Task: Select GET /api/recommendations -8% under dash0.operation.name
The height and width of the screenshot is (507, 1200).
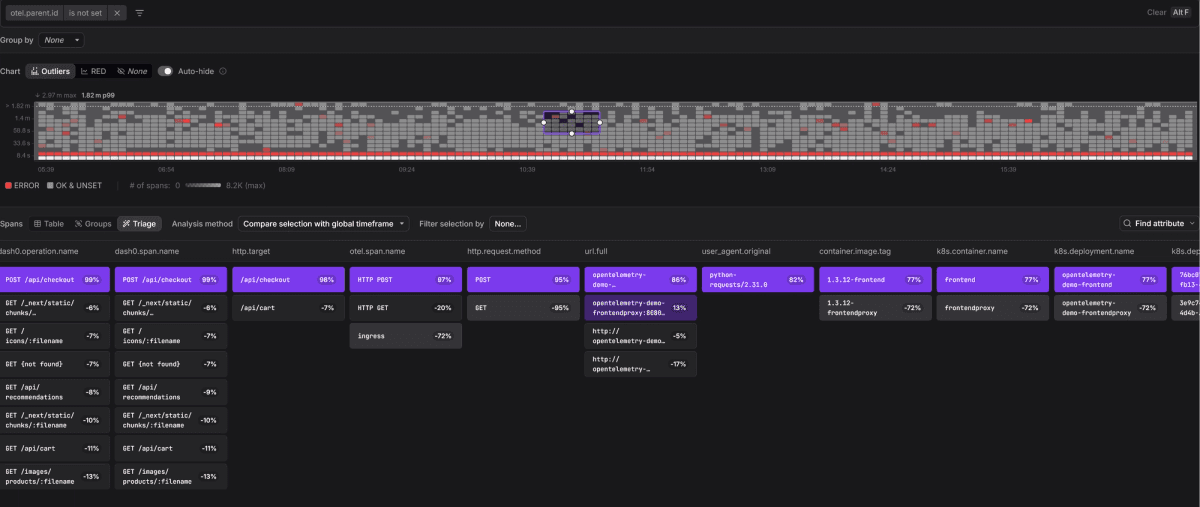Action: 55,392
